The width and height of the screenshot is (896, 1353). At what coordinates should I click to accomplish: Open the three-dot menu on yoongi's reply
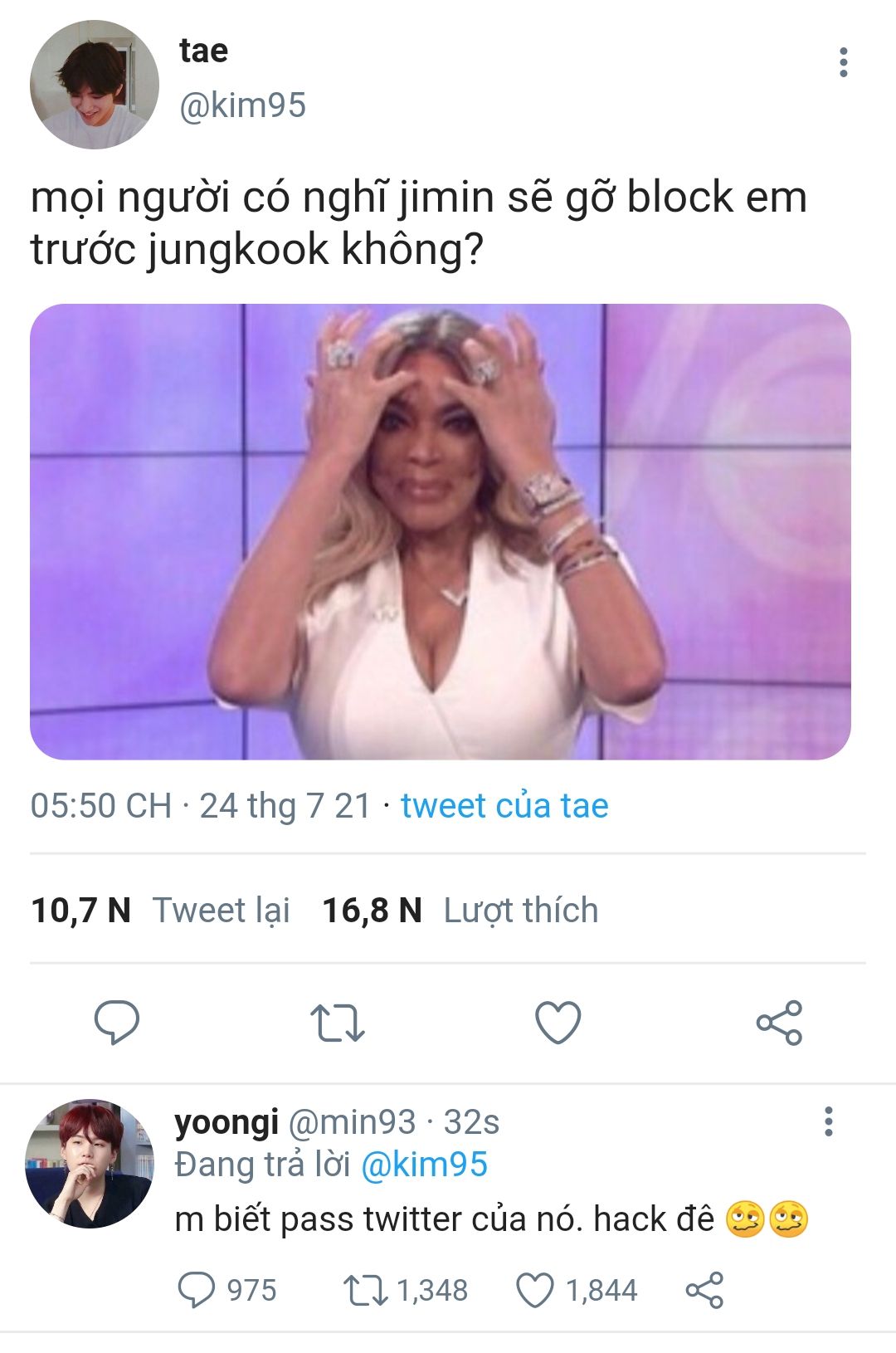coord(828,1121)
